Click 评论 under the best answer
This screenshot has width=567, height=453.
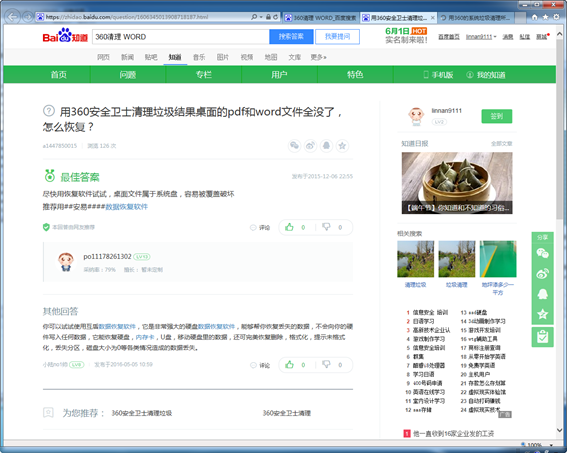[x=260, y=227]
